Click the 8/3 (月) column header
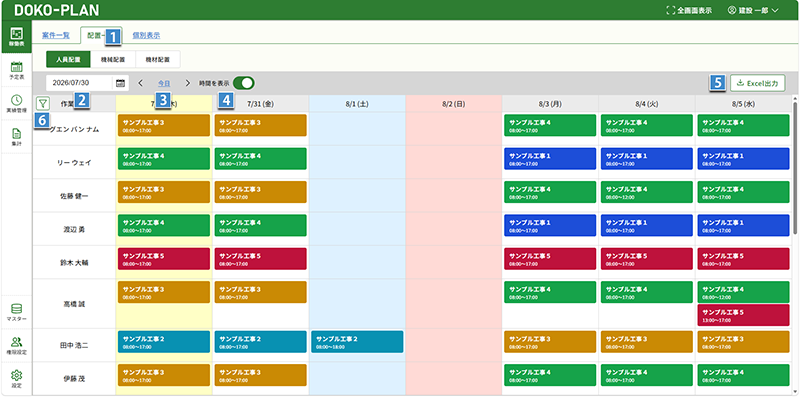The width and height of the screenshot is (800, 397). pyautogui.click(x=550, y=104)
